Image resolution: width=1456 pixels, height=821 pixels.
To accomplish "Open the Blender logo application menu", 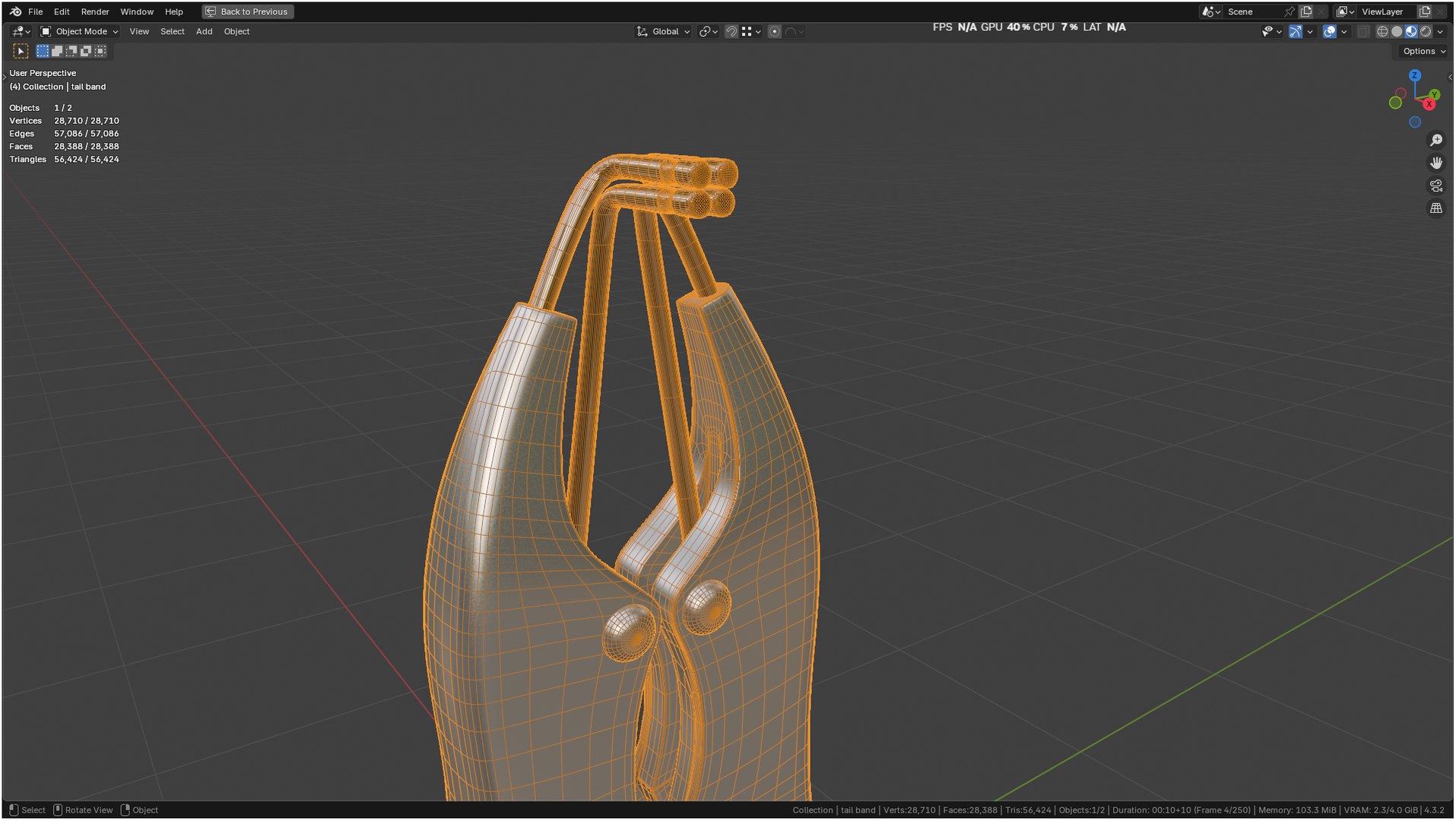I will pyautogui.click(x=16, y=11).
